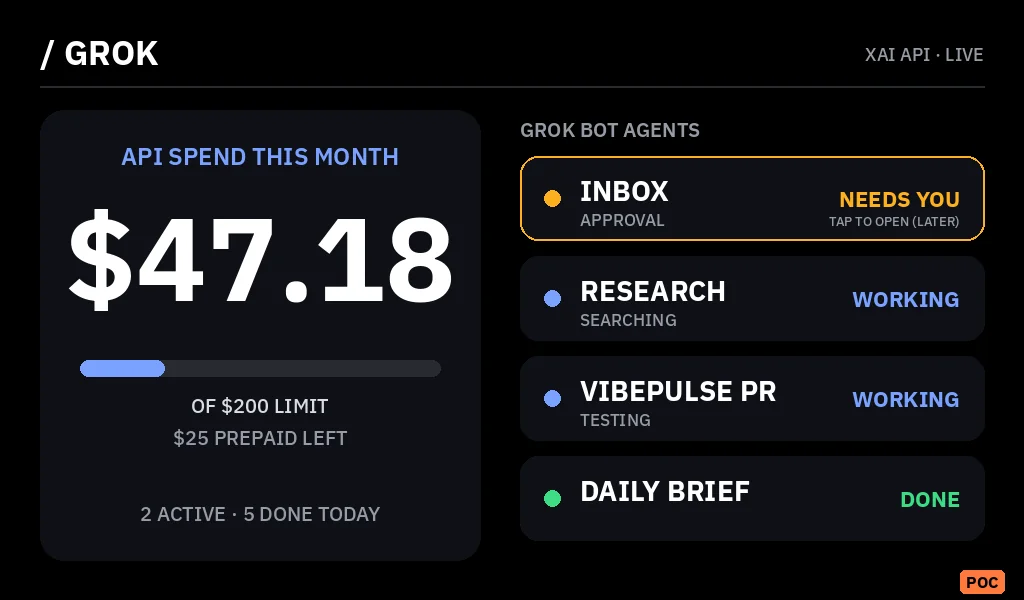Click the "APPROVAL" subtitle under Inbox

click(x=622, y=220)
